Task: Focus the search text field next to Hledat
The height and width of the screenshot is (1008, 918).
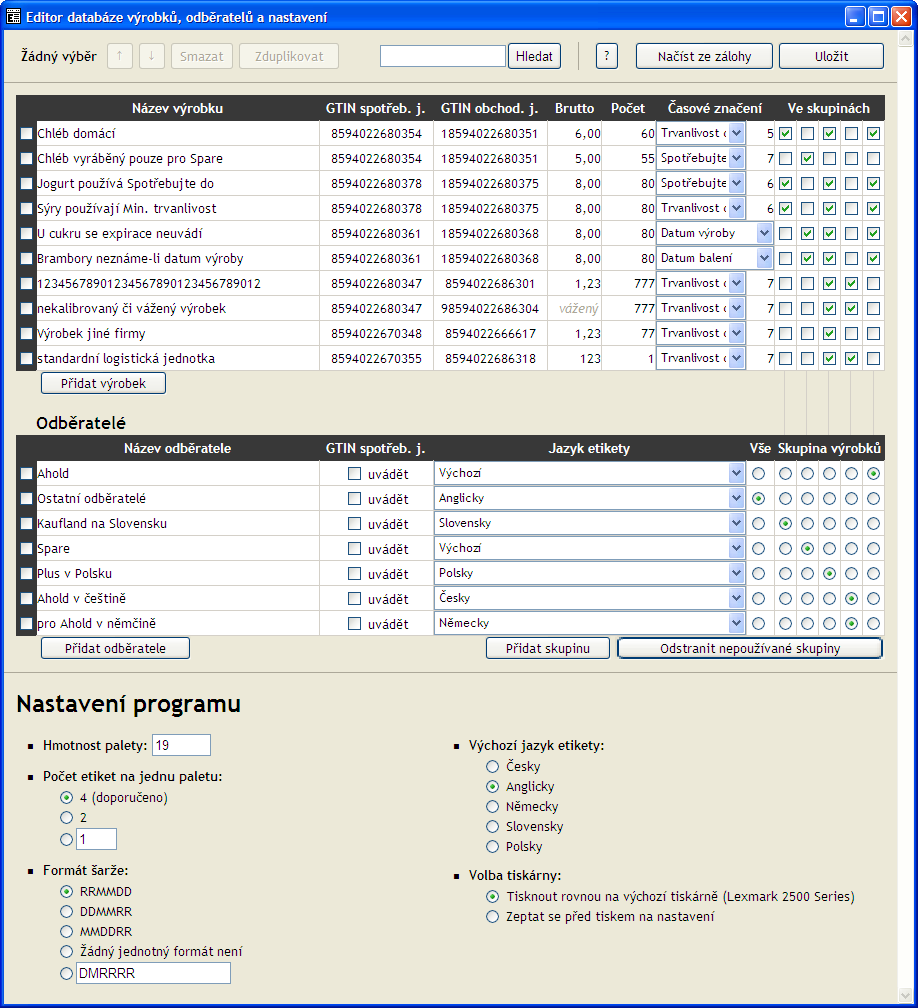Action: click(x=443, y=57)
